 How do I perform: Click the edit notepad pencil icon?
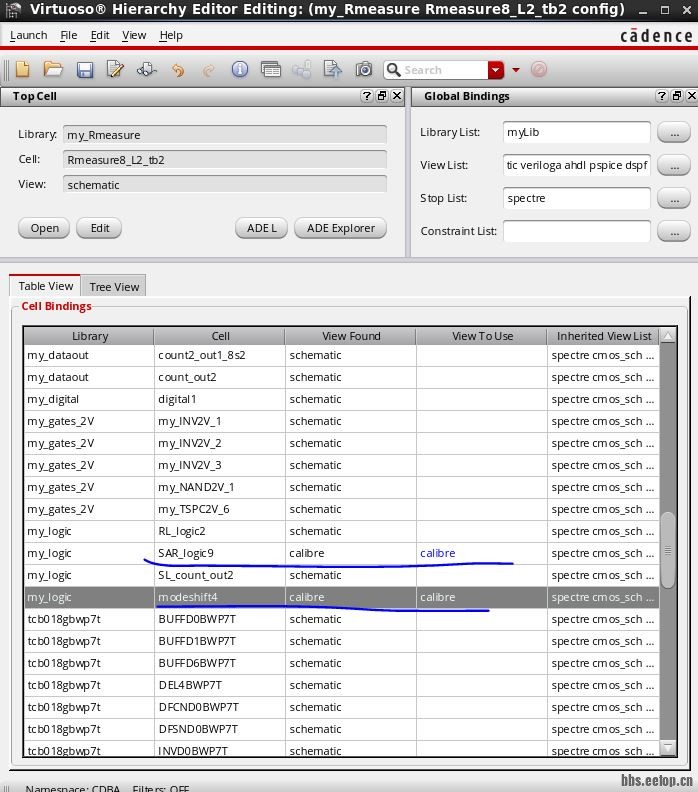point(115,69)
